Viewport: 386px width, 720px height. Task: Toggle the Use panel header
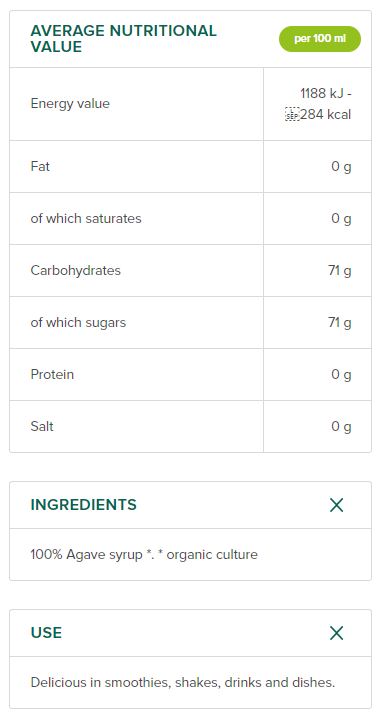pyautogui.click(x=190, y=633)
